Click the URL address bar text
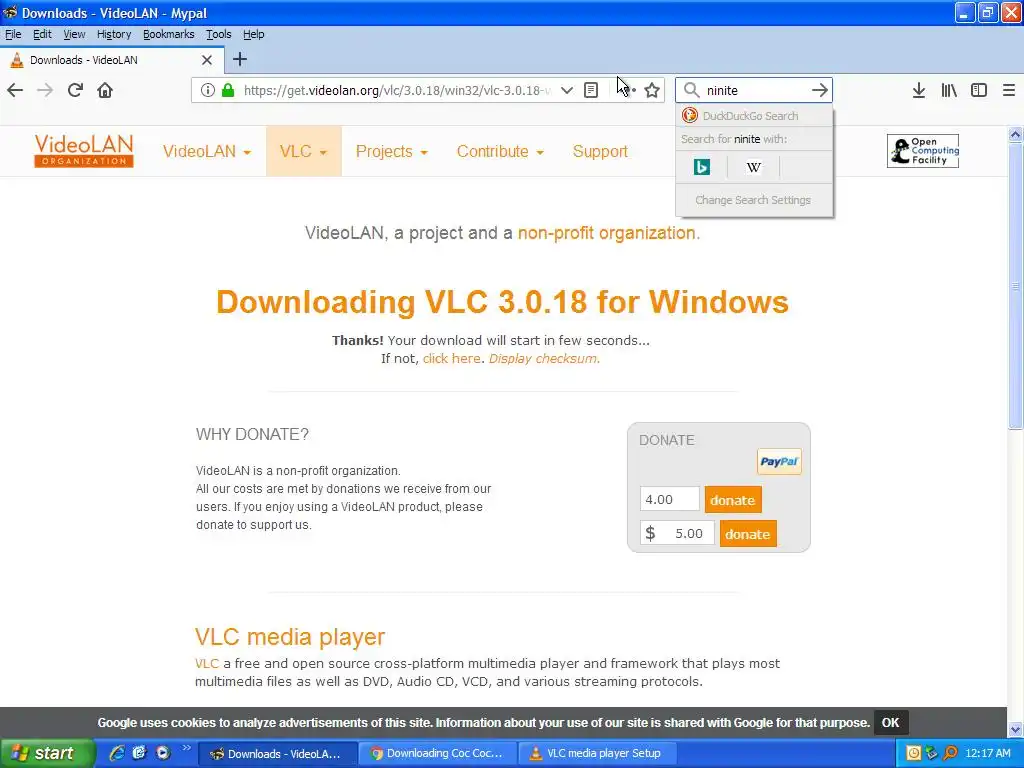The width and height of the screenshot is (1024, 768). (397, 90)
